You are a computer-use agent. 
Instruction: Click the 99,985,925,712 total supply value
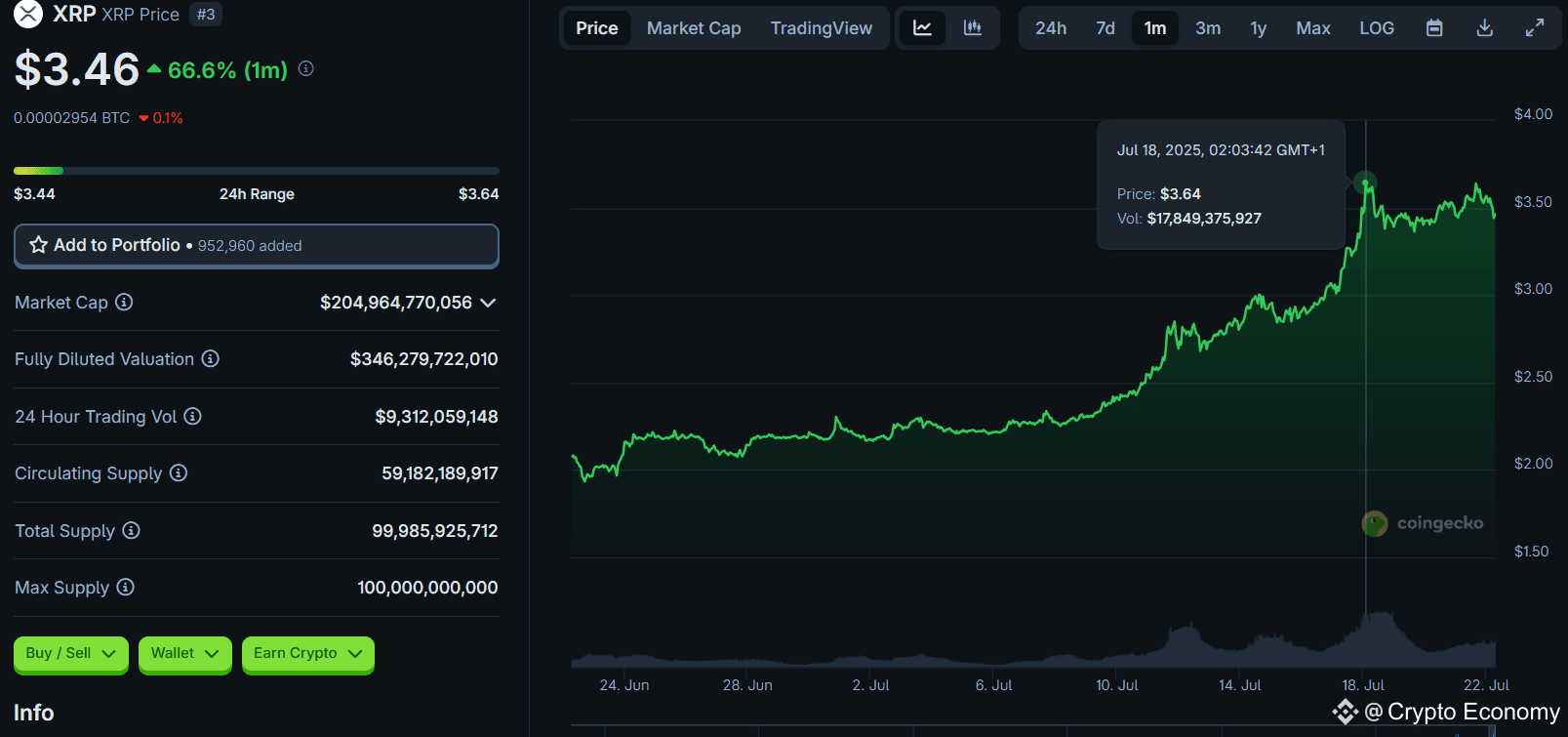[435, 531]
